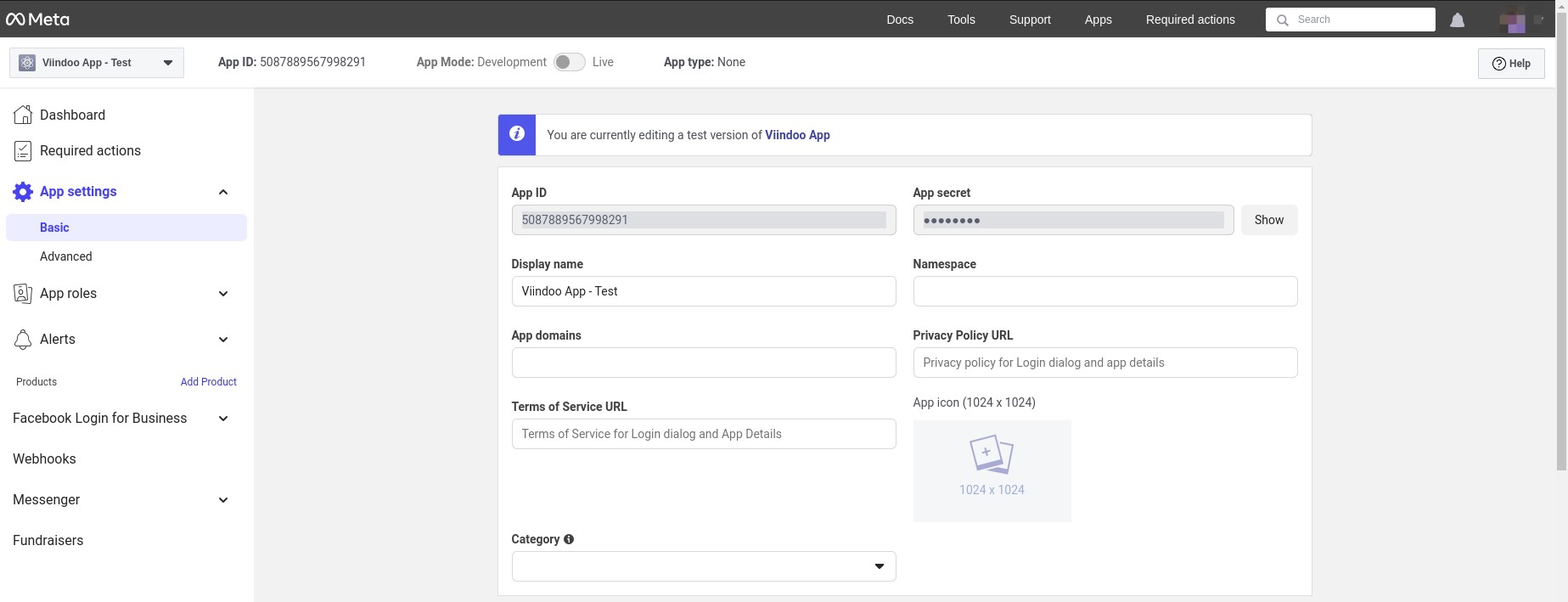Image resolution: width=1568 pixels, height=602 pixels.
Task: Open Support in top navigation
Action: click(x=1030, y=20)
